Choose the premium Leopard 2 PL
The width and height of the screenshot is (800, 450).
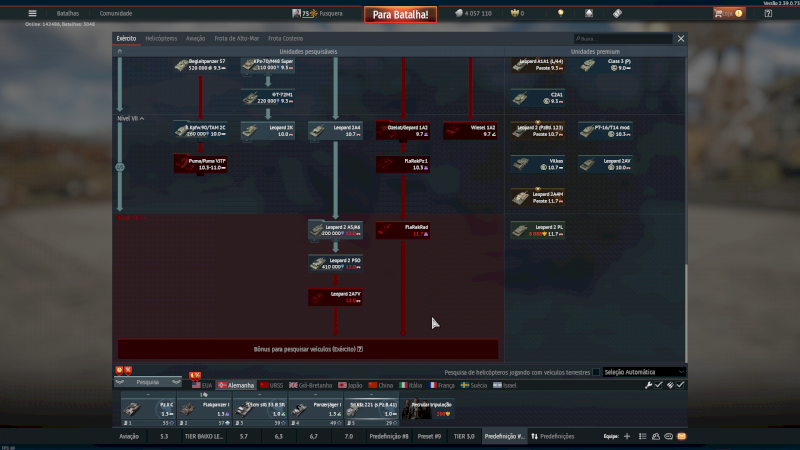click(538, 230)
